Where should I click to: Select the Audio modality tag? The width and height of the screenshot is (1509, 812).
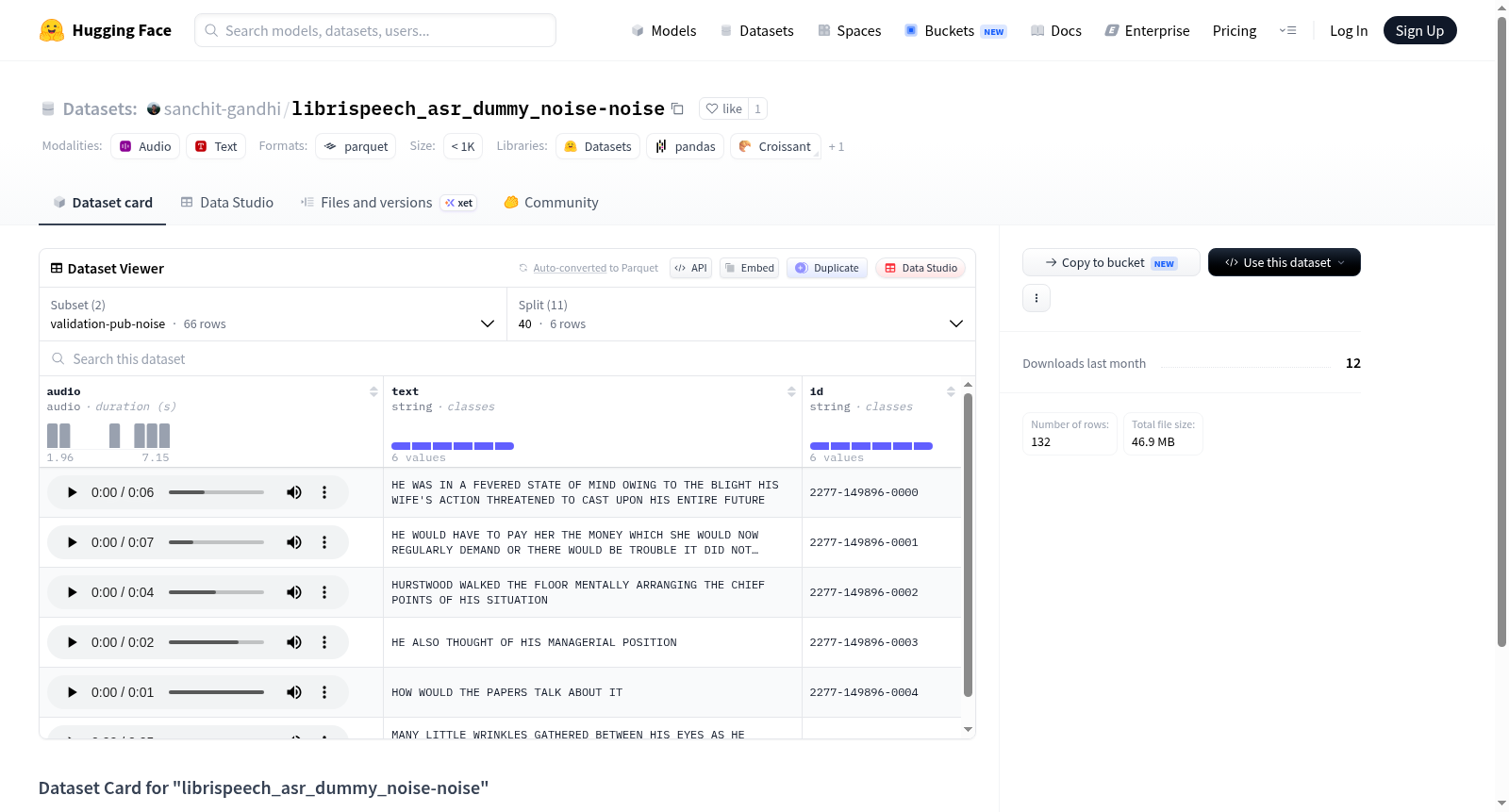coord(145,146)
